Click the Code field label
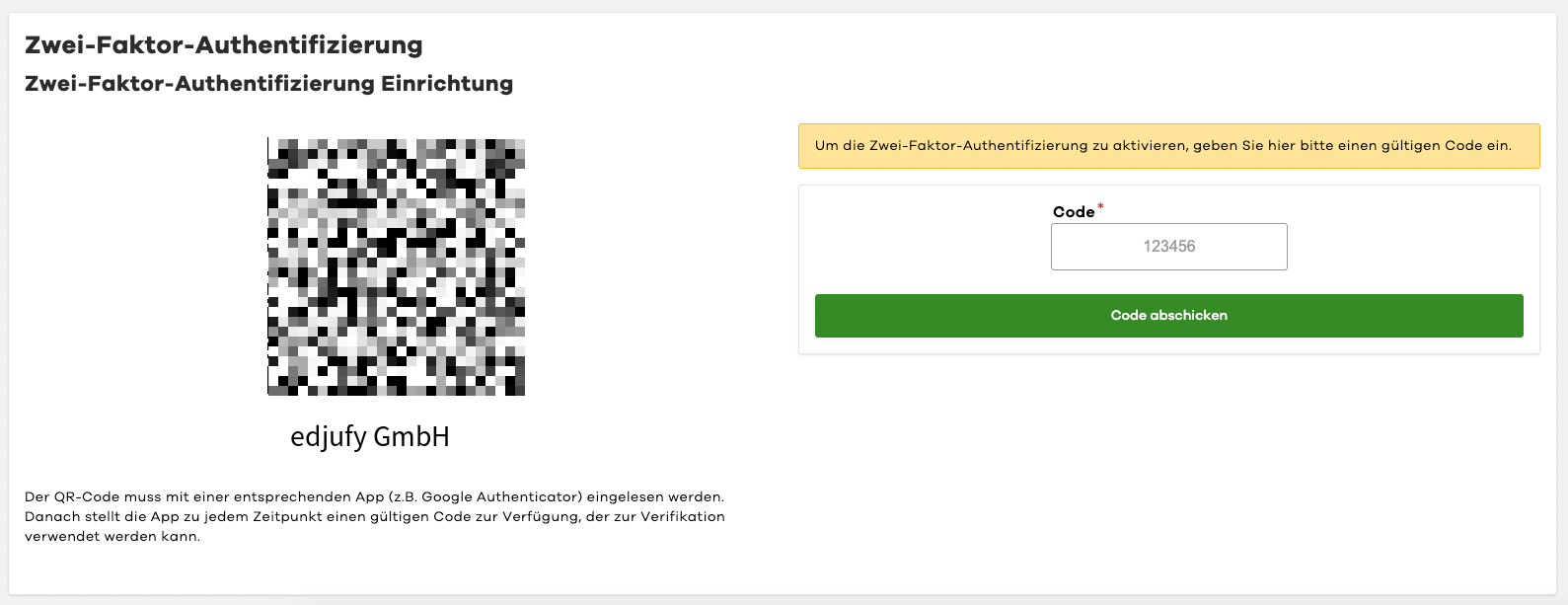Image resolution: width=1568 pixels, height=605 pixels. pyautogui.click(x=1074, y=212)
